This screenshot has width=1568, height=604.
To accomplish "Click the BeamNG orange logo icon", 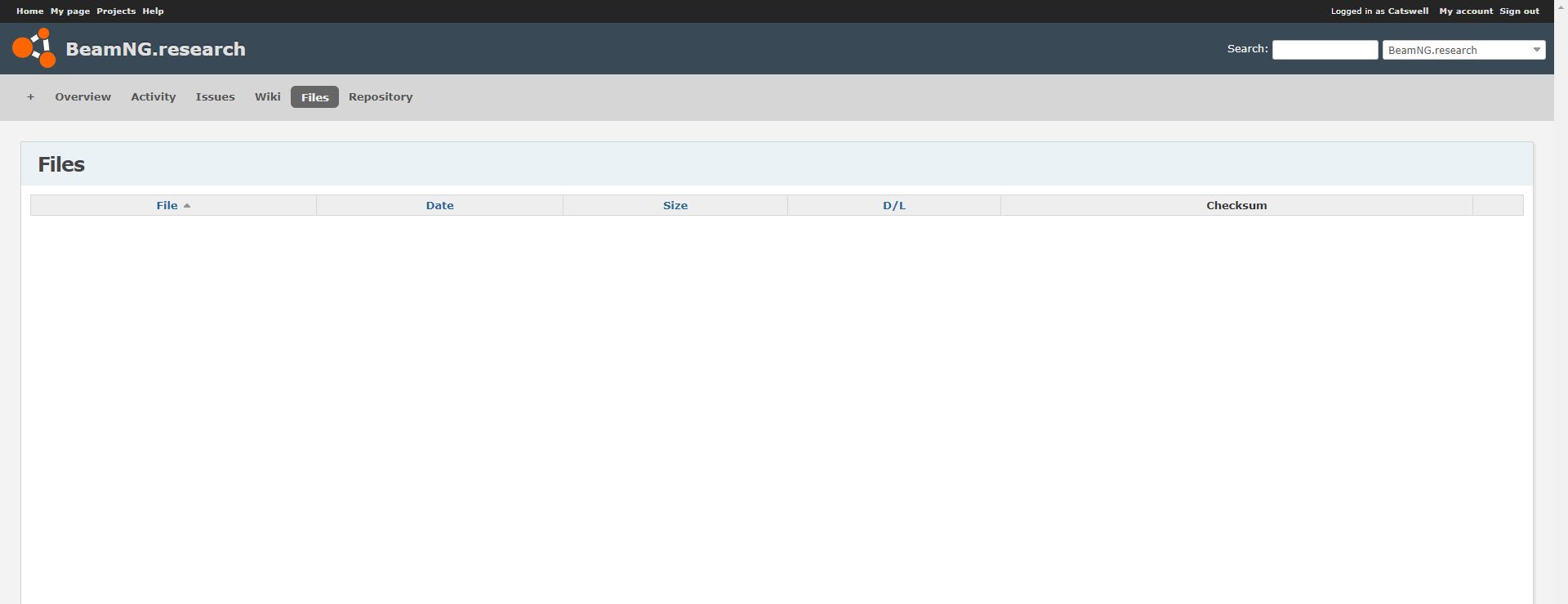I will [x=33, y=48].
